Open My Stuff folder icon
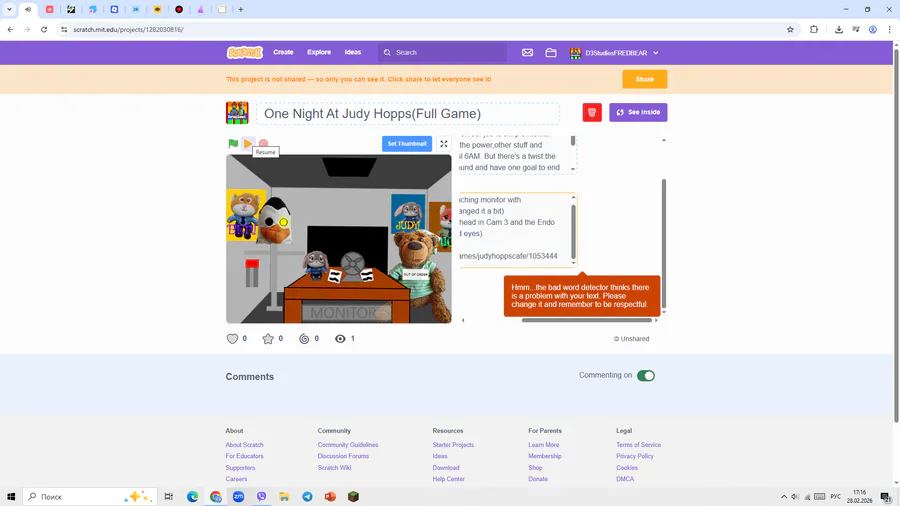 [551, 53]
